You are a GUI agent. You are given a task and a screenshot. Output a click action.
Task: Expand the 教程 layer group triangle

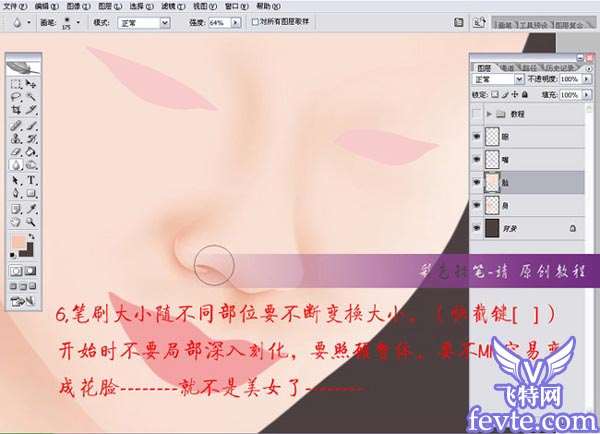(x=489, y=114)
